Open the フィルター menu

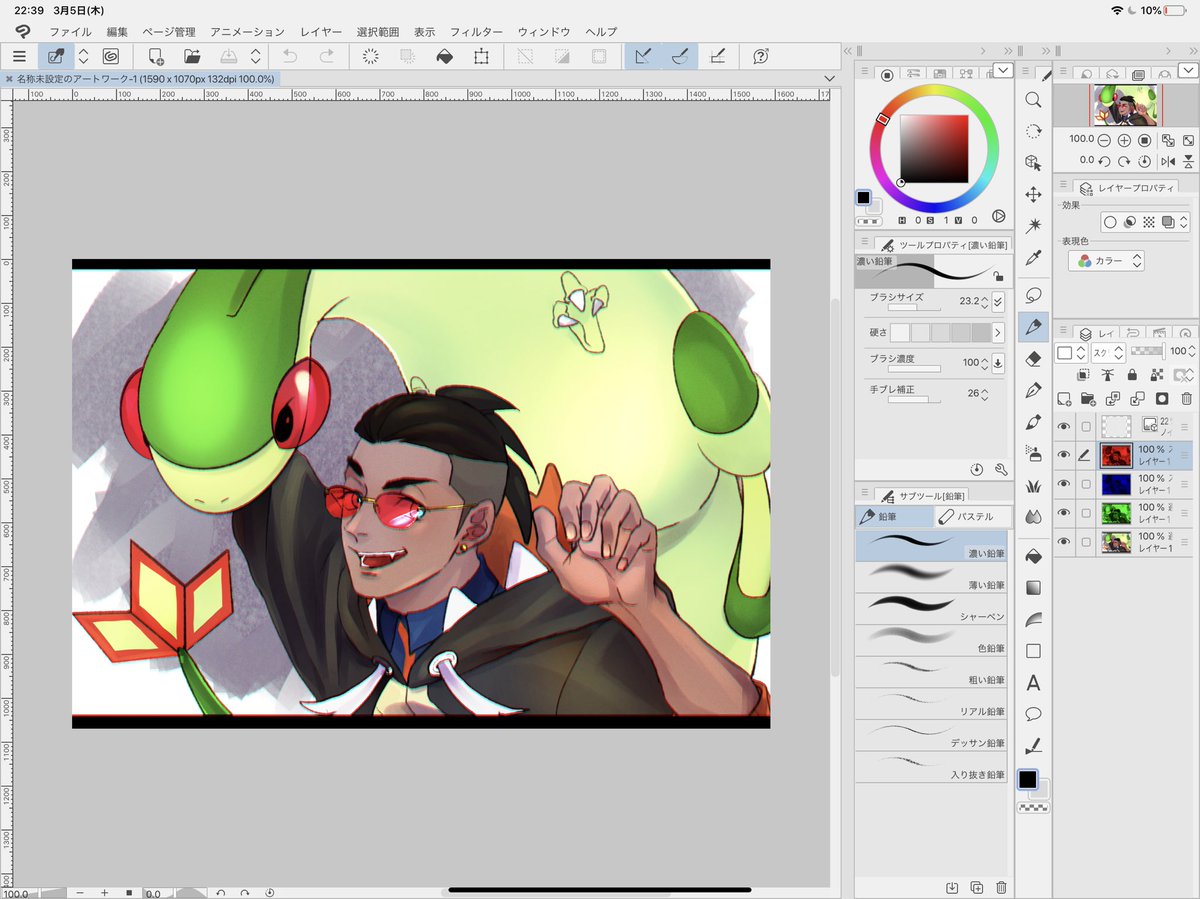[476, 32]
